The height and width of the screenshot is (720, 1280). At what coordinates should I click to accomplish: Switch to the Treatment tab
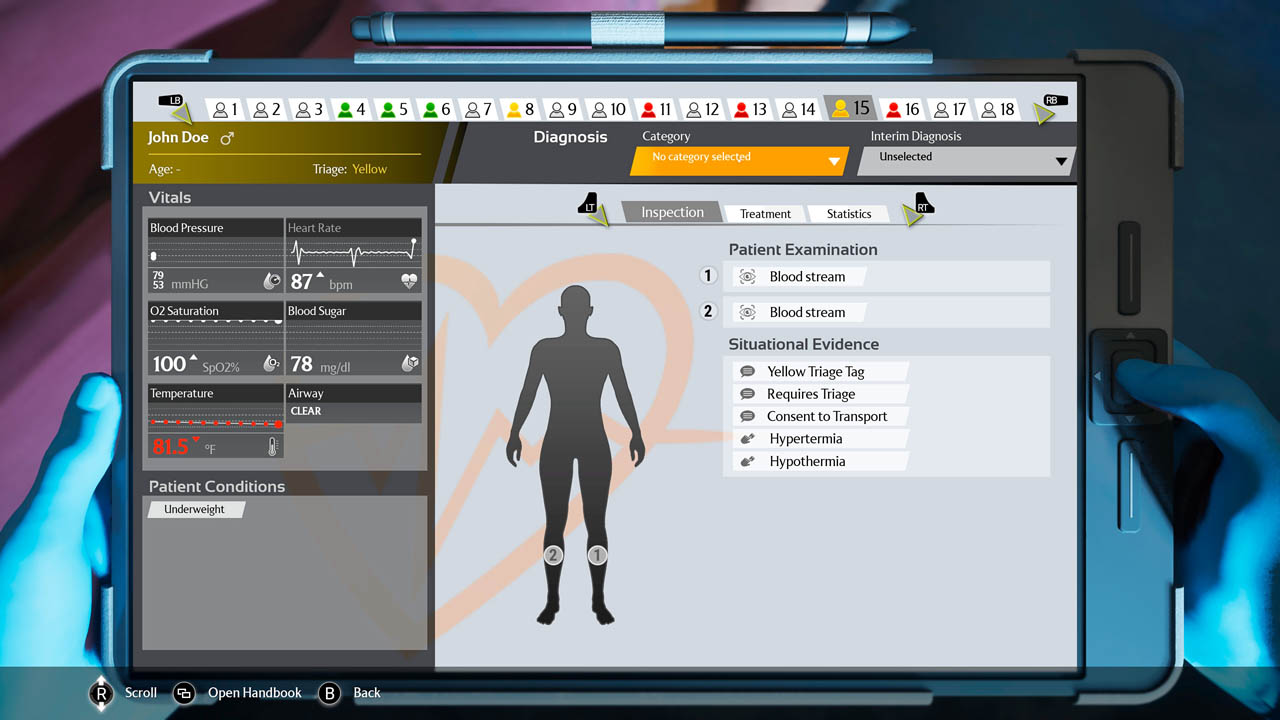(x=764, y=213)
